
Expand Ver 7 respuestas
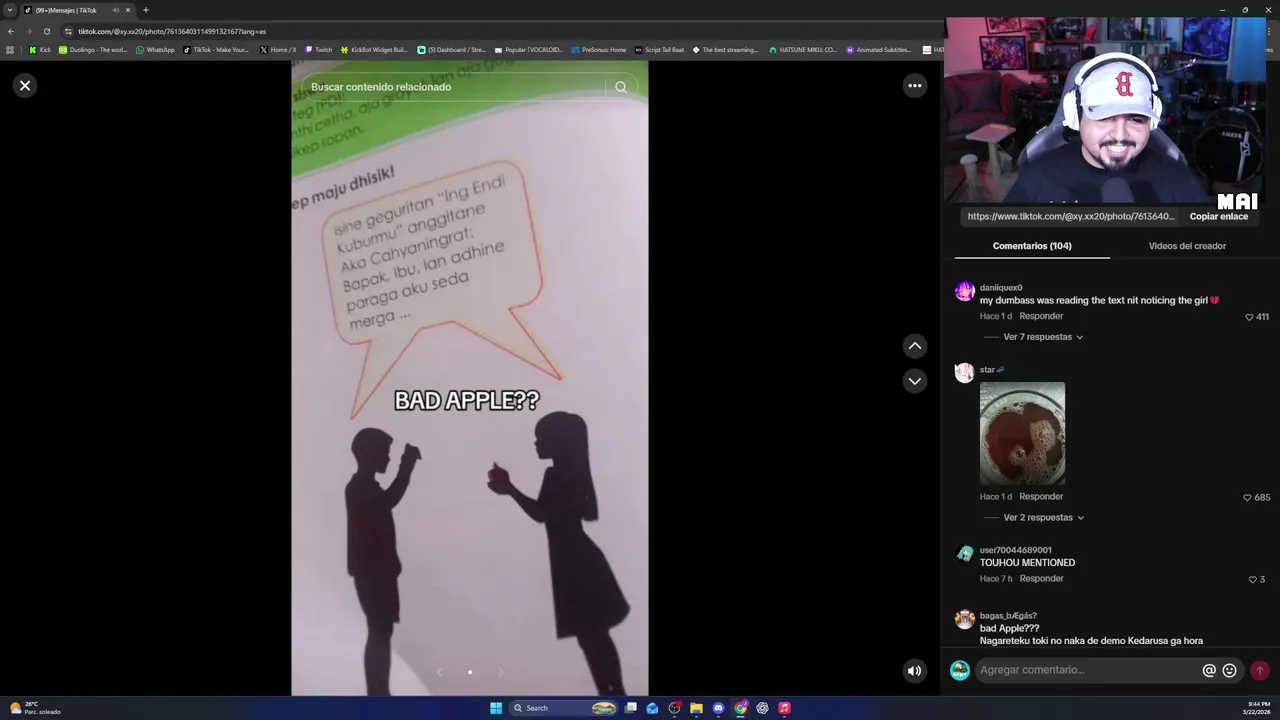[1043, 337]
